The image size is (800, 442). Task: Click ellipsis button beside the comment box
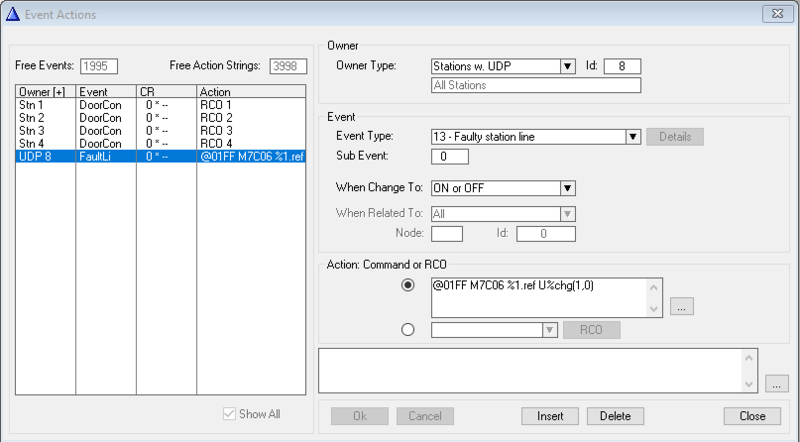click(777, 384)
